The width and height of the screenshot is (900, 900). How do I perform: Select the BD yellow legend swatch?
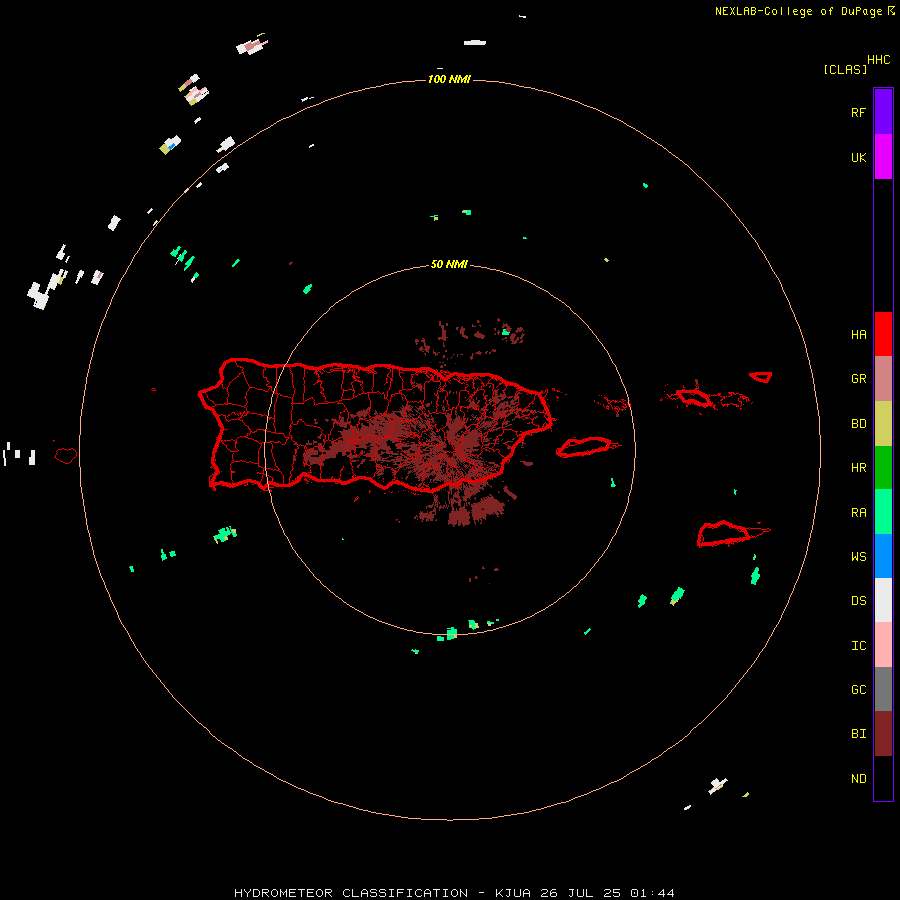tap(883, 424)
